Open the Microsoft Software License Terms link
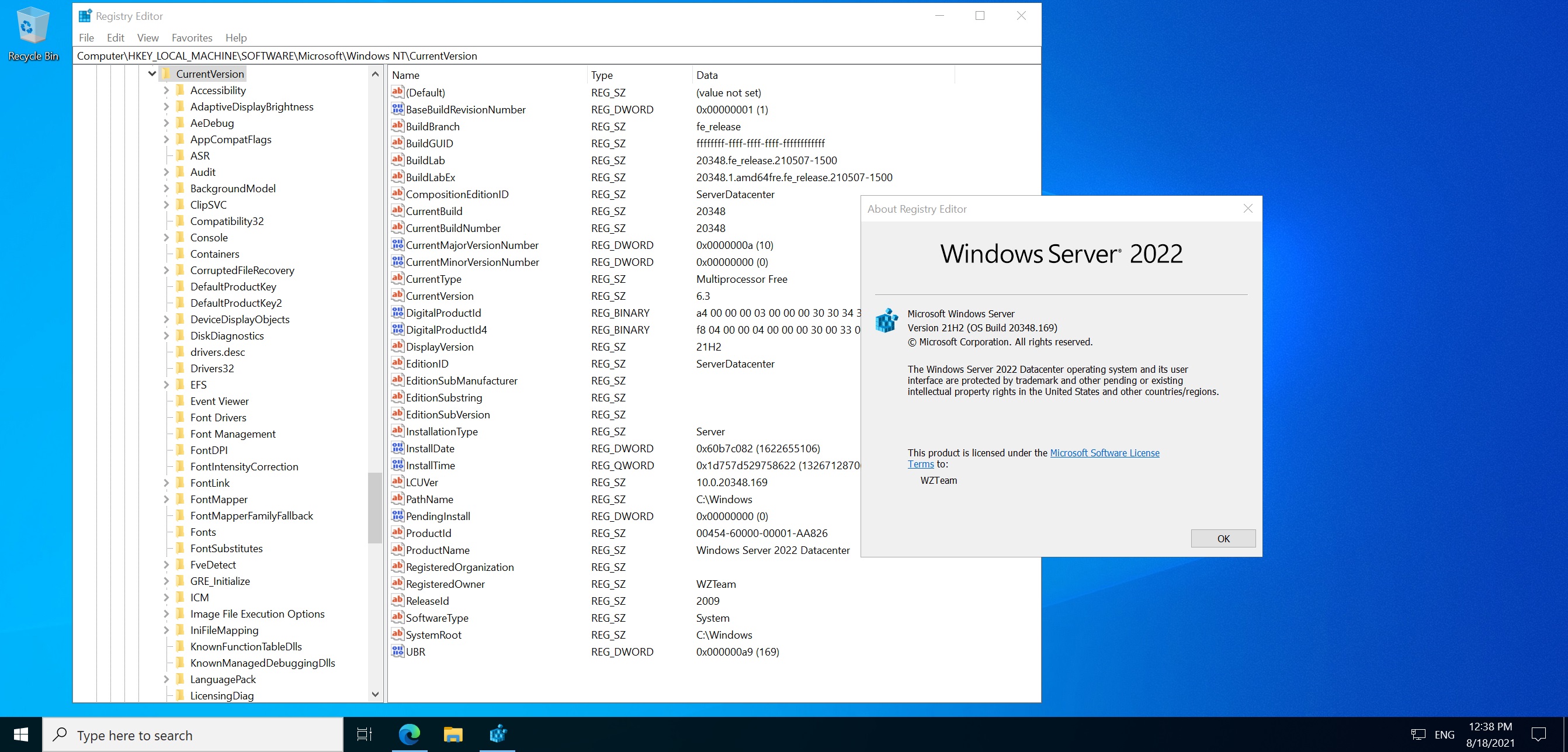The height and width of the screenshot is (752, 1568). 1104,452
